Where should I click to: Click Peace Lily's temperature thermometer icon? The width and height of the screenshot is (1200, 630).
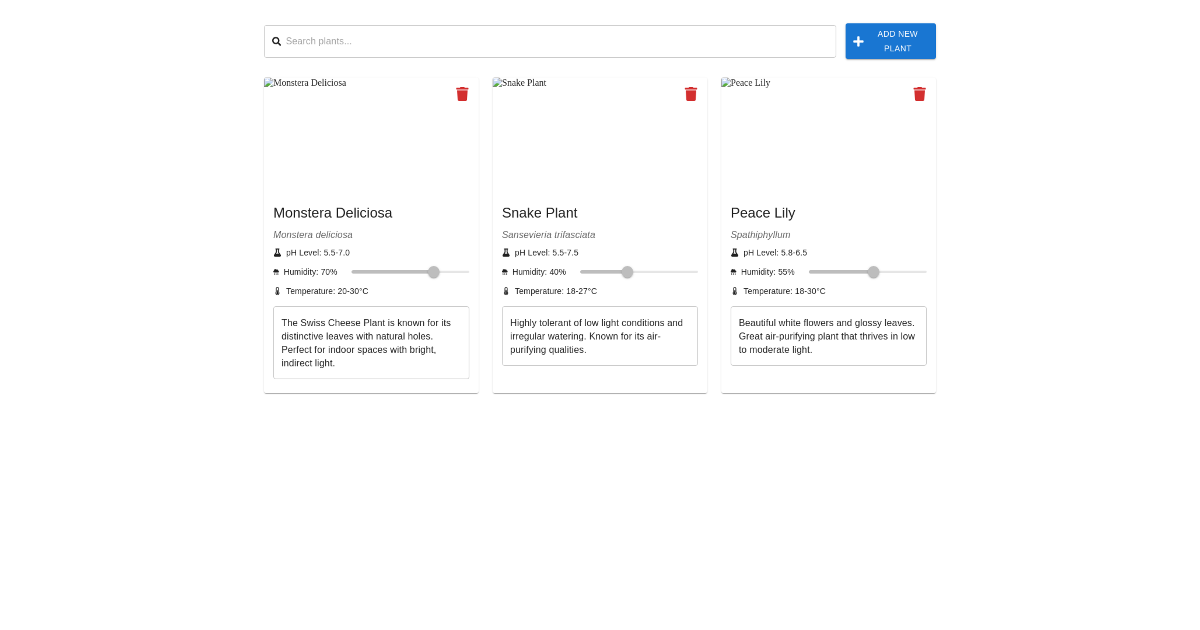coord(733,290)
